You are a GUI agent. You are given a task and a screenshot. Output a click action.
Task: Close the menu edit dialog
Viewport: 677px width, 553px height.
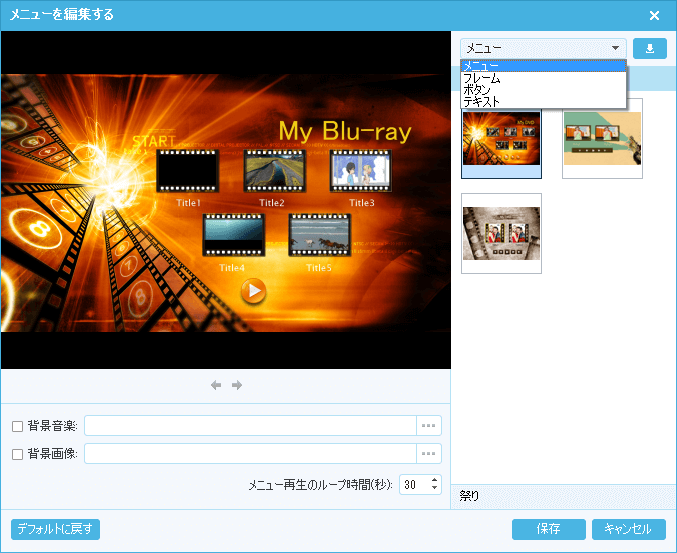pyautogui.click(x=654, y=15)
